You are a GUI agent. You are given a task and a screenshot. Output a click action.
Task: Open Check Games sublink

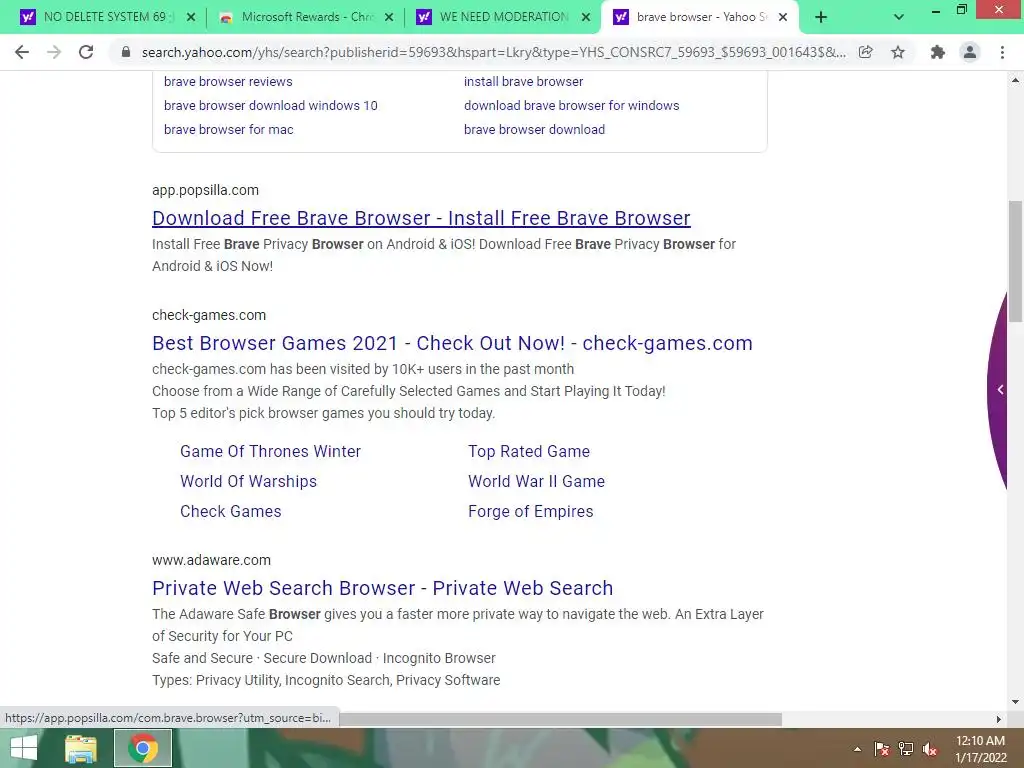click(231, 511)
